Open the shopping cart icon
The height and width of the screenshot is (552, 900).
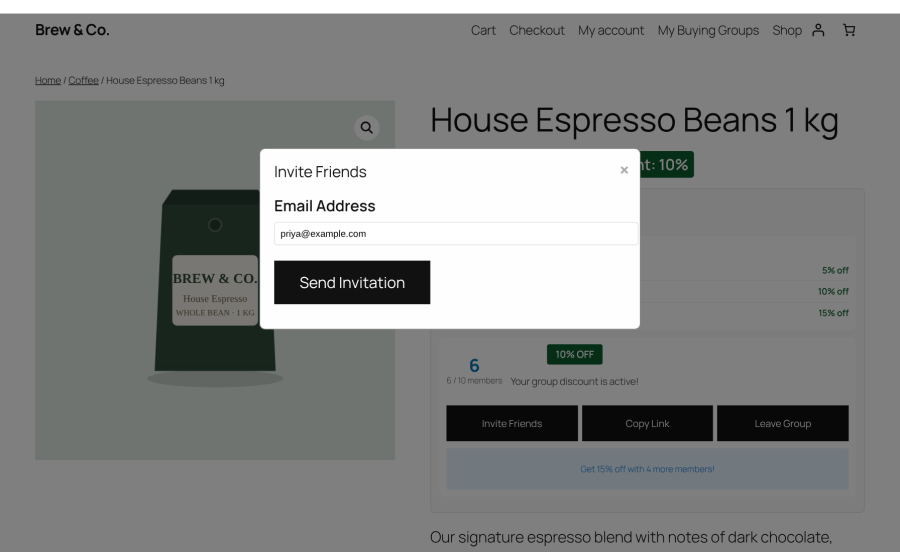(849, 30)
